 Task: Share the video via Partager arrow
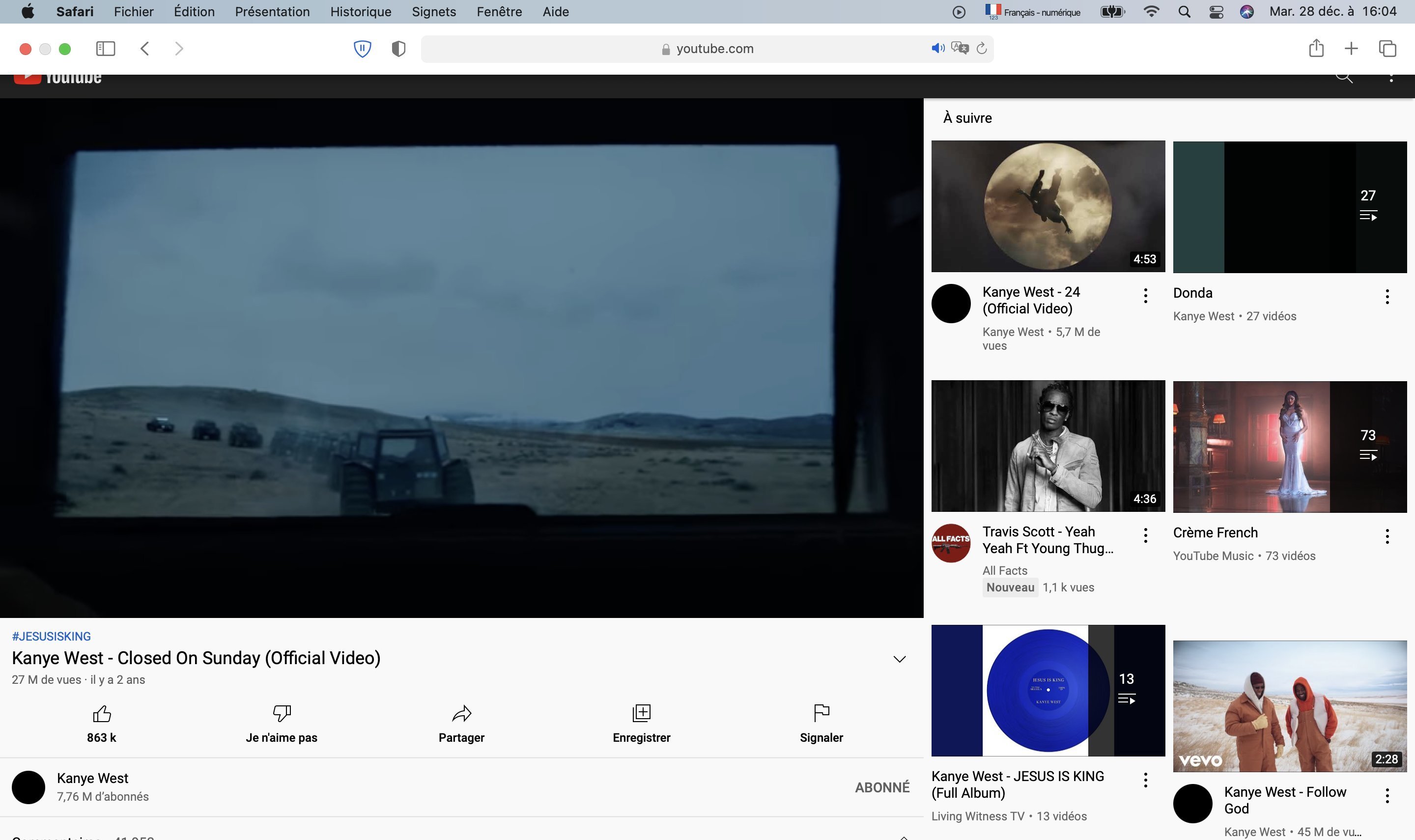(461, 713)
